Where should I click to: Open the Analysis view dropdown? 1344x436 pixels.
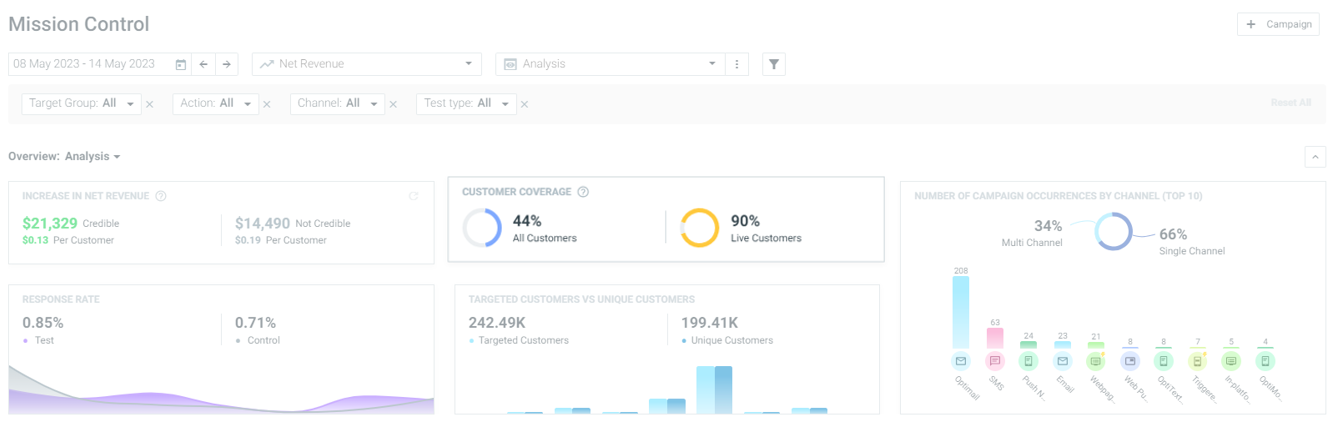[x=610, y=64]
